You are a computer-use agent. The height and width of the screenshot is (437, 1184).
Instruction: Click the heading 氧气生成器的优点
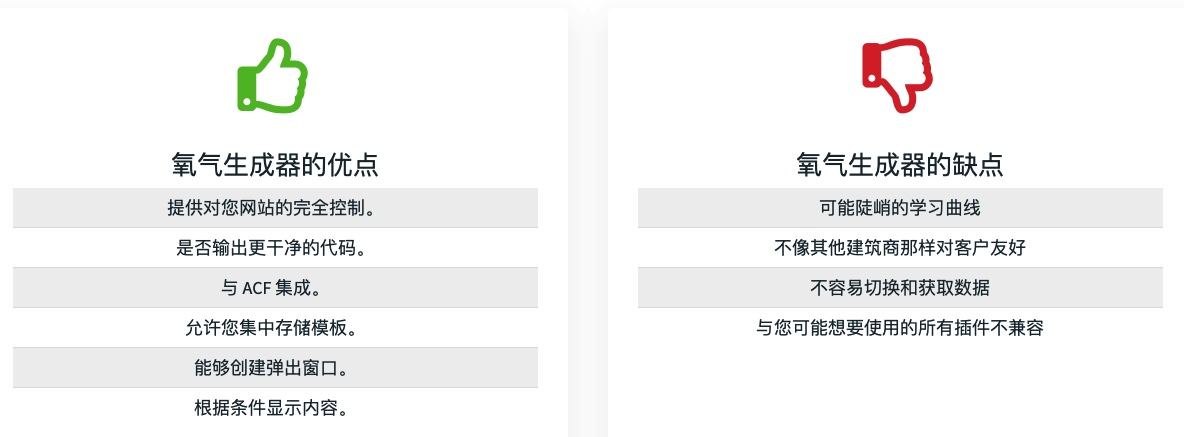[x=275, y=164]
